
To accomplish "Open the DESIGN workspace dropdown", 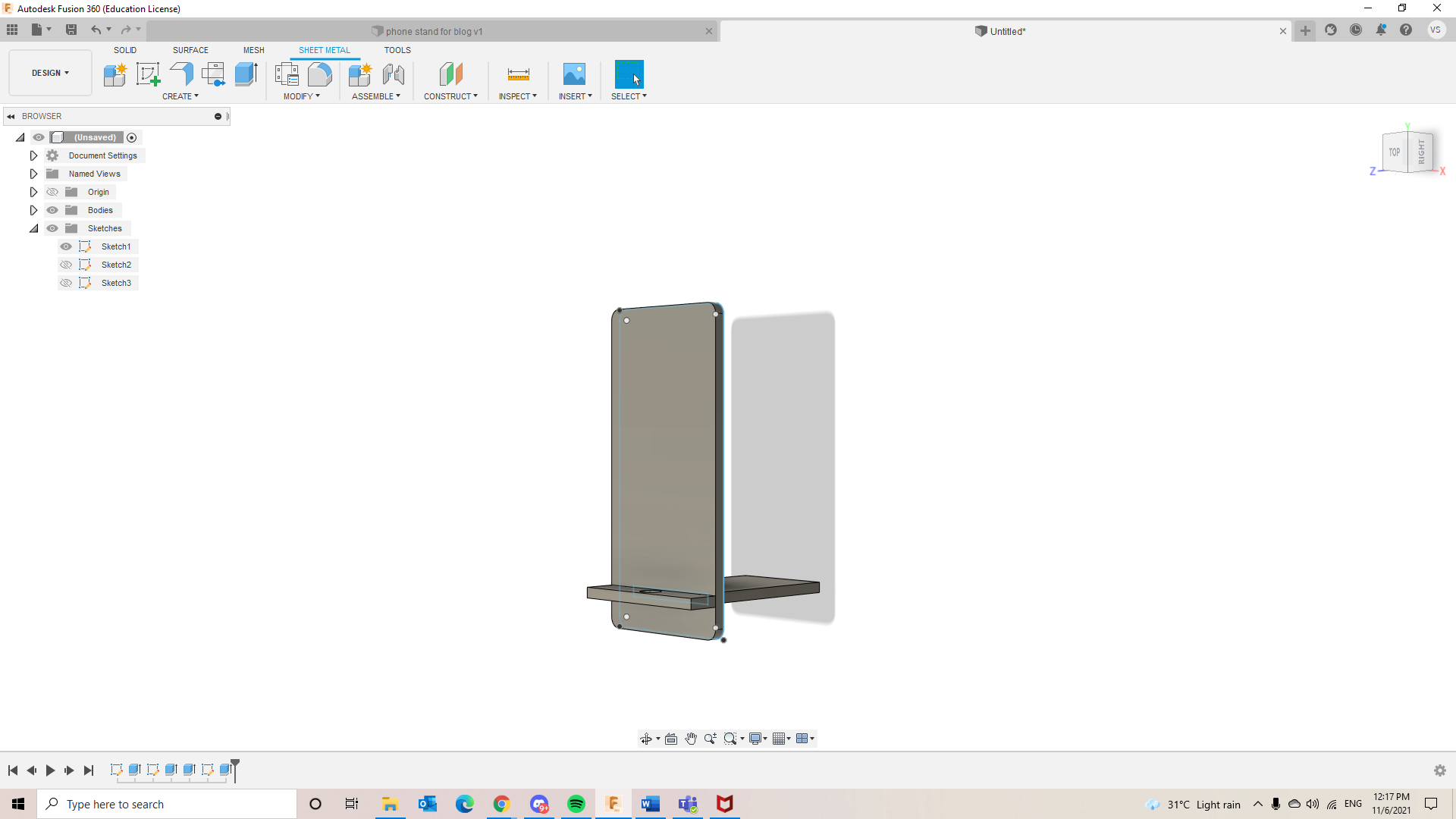I will 50,73.
